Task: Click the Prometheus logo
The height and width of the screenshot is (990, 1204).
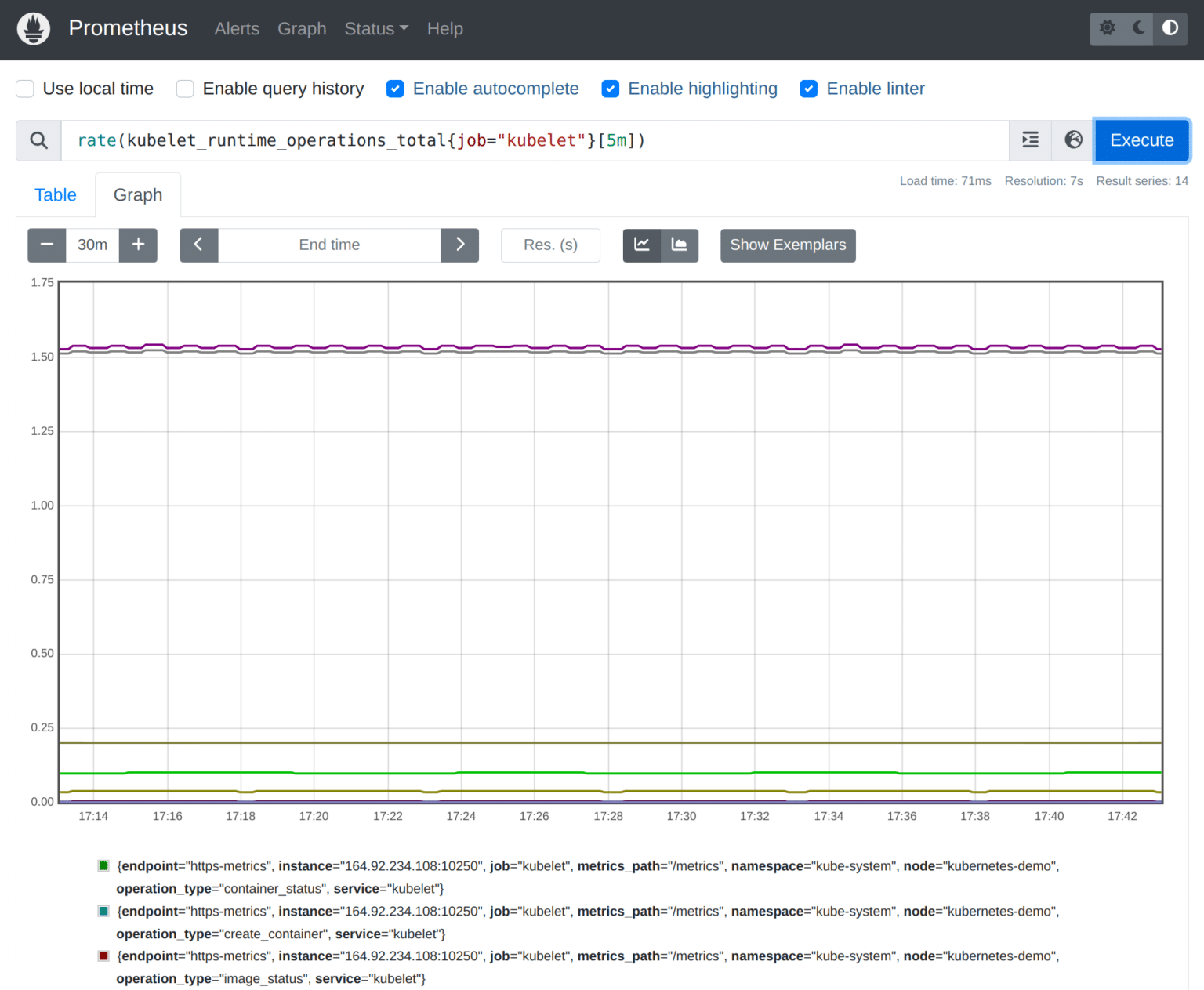Action: [33, 28]
